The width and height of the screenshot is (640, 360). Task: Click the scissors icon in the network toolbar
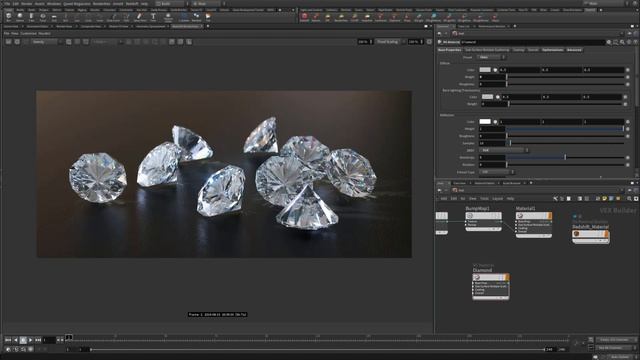(x=555, y=199)
